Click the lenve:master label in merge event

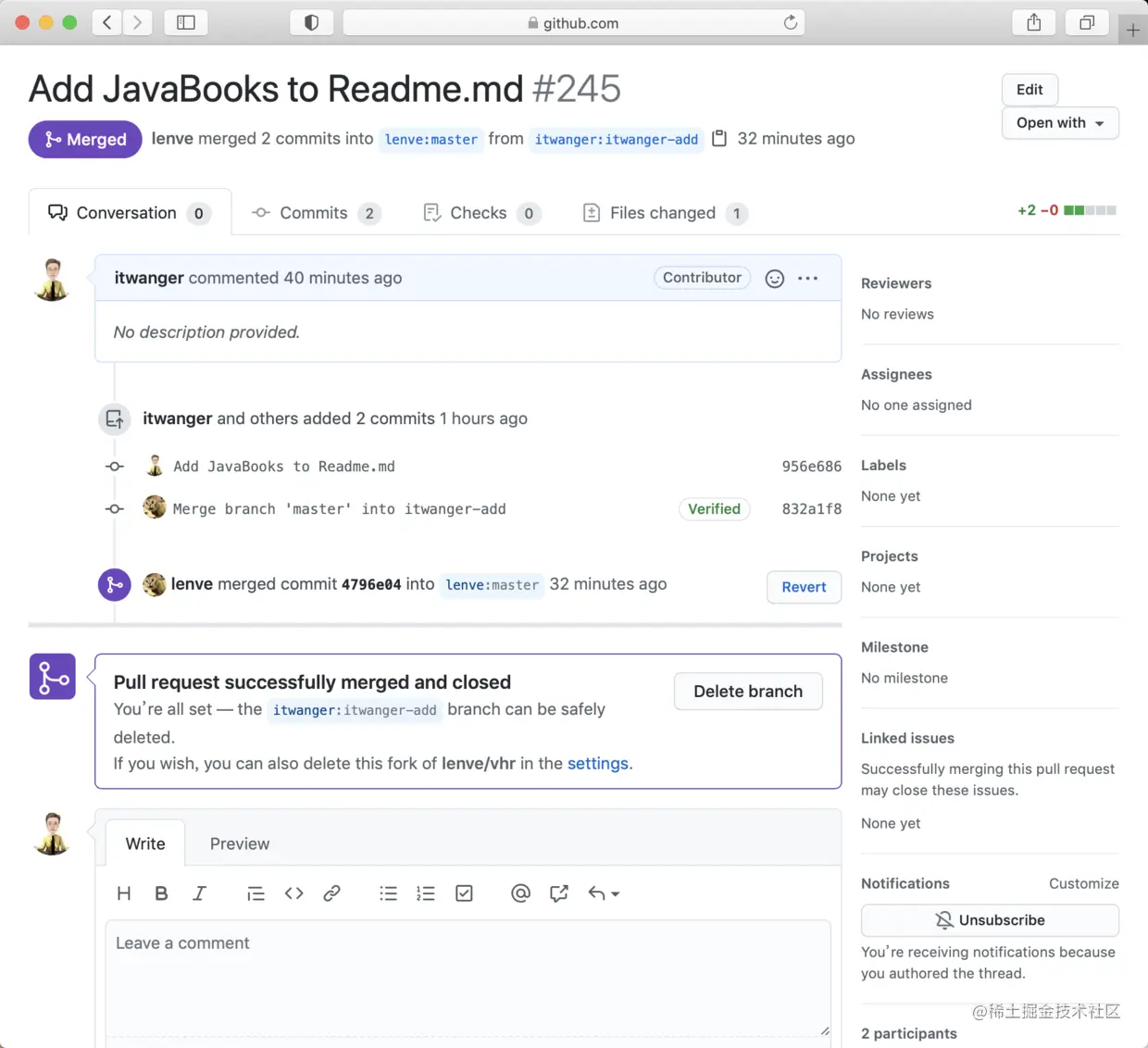click(x=493, y=585)
